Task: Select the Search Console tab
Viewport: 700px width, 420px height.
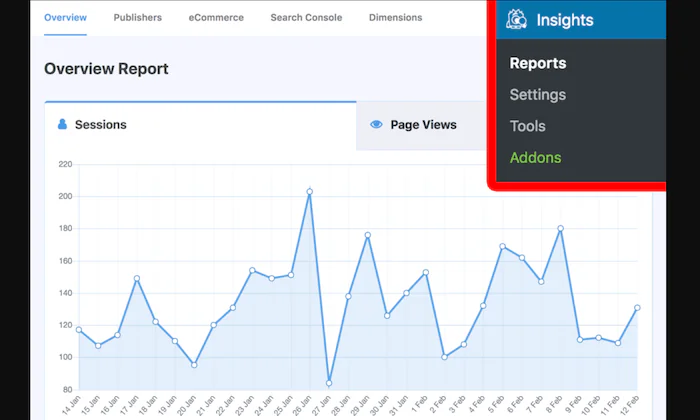Action: click(x=306, y=17)
